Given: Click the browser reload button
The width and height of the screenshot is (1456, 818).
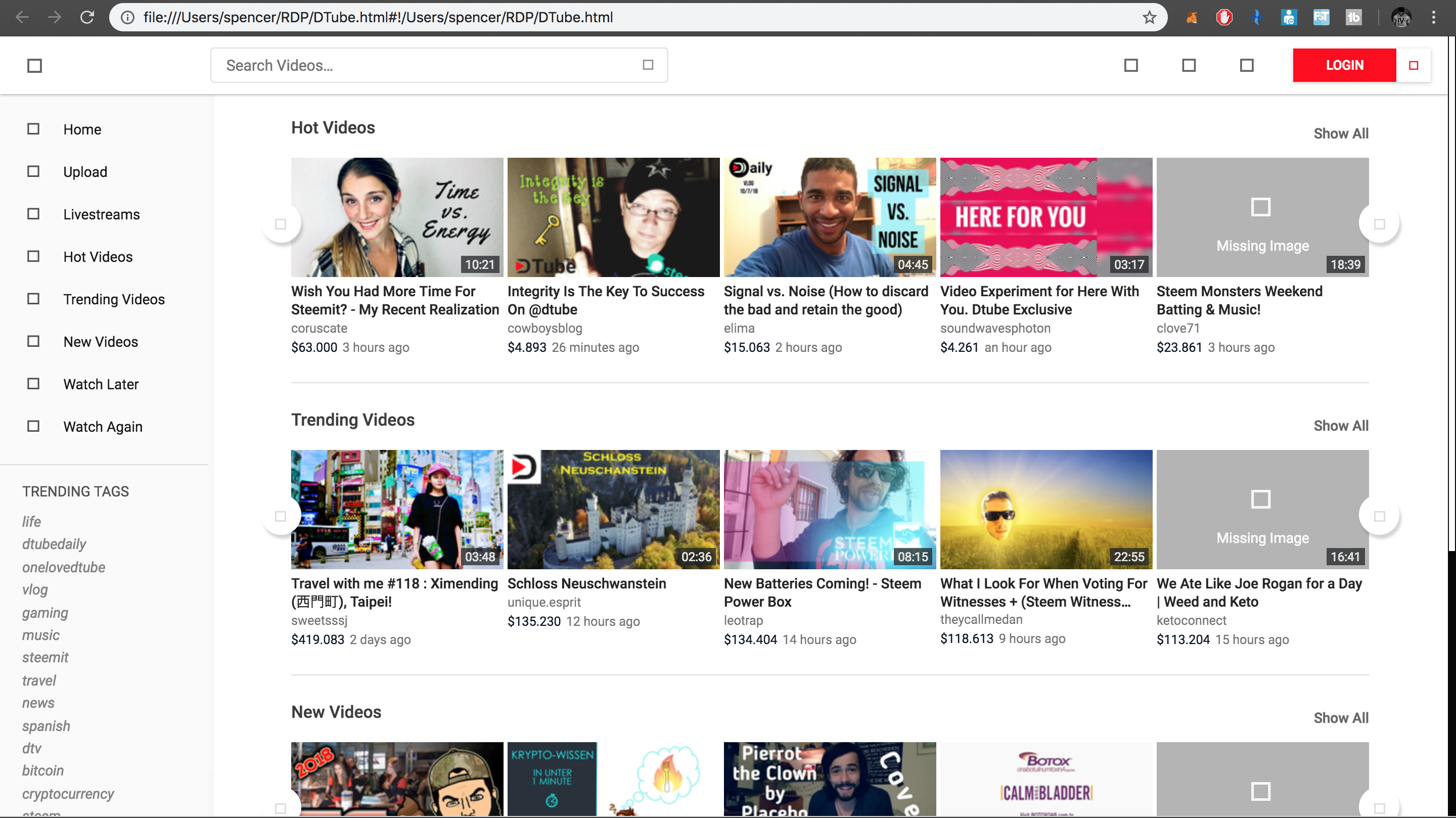Looking at the screenshot, I should (x=86, y=18).
